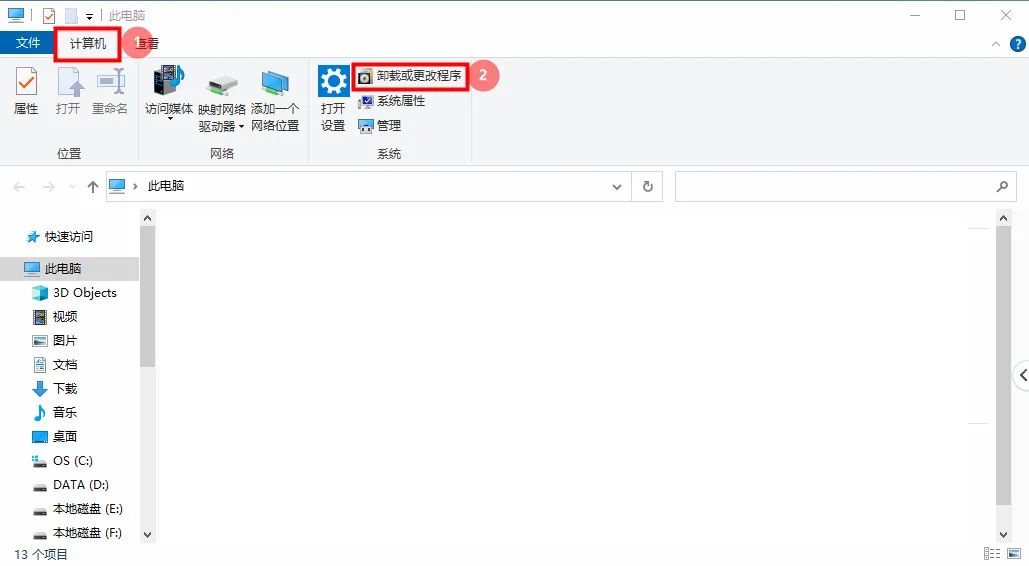Screen dimensions: 1029x566
Task: Click the side panel collapse arrow at right edge
Action: click(x=1022, y=375)
